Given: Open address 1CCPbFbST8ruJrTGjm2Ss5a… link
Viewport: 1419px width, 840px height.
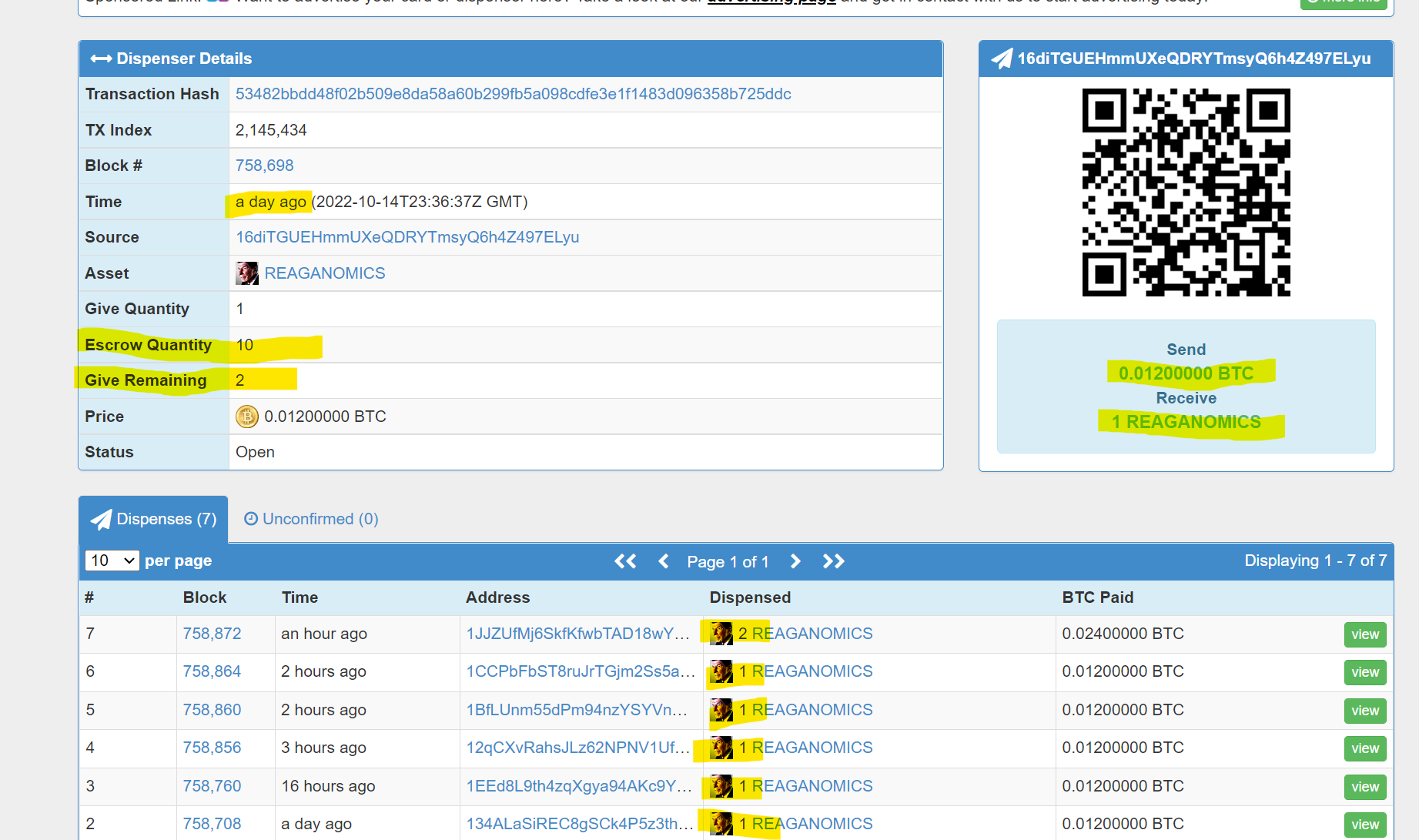Looking at the screenshot, I should coord(581,671).
